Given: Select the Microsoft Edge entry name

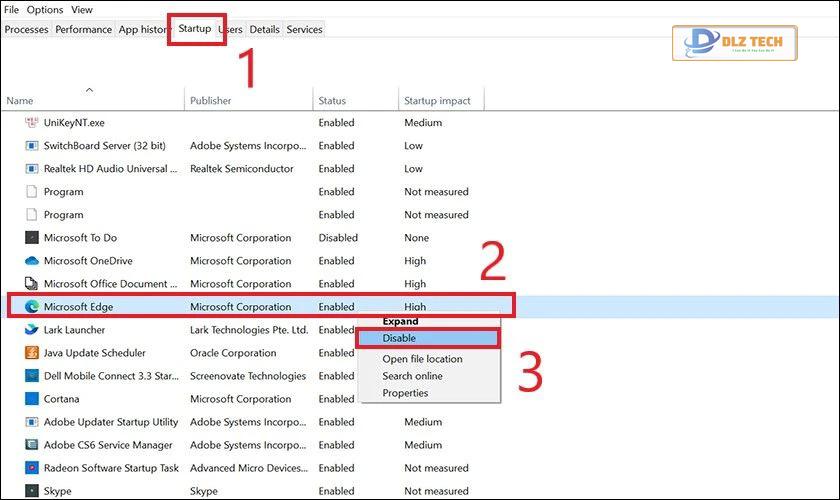Looking at the screenshot, I should [78, 307].
